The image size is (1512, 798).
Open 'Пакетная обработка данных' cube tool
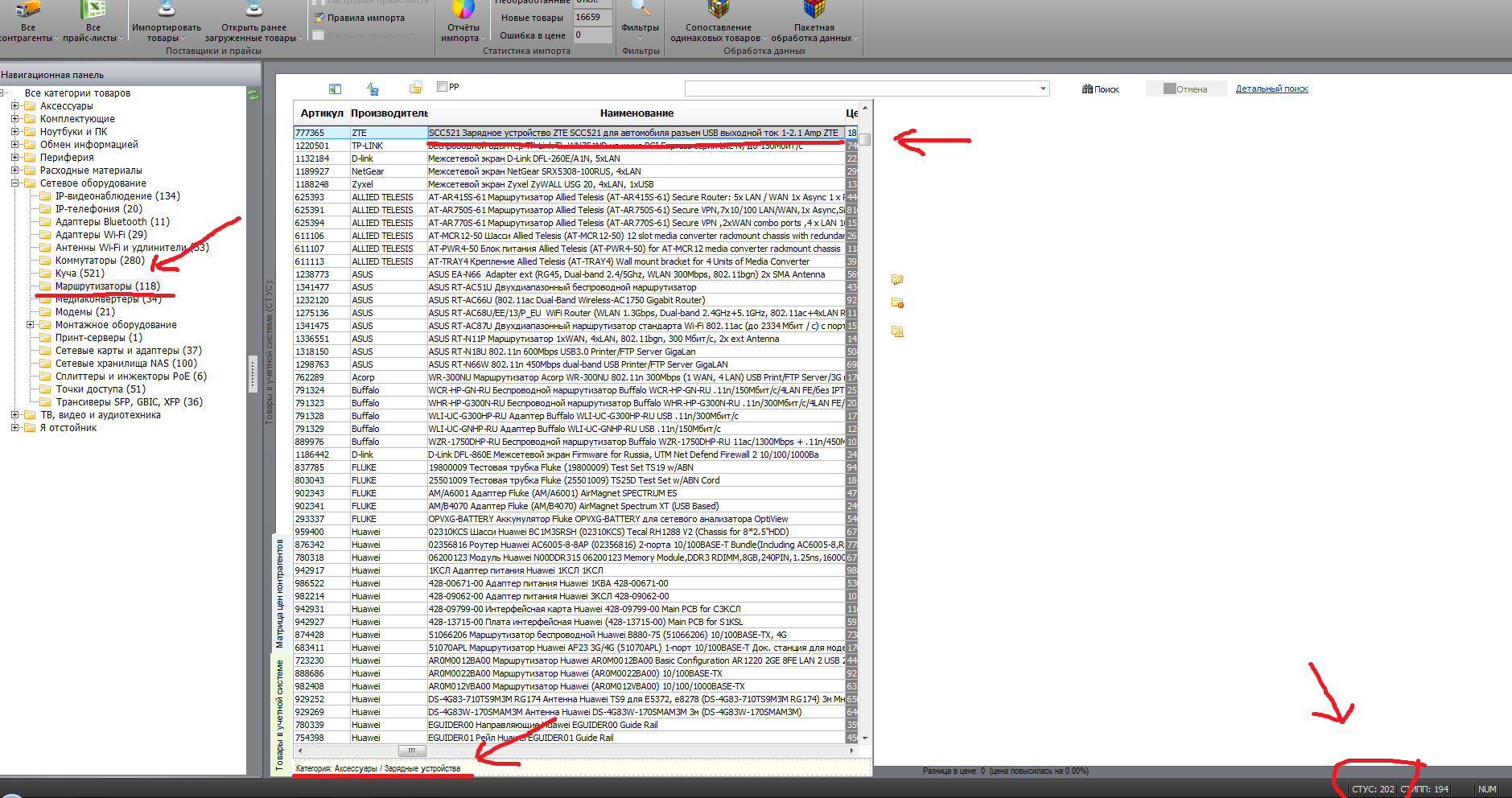pyautogui.click(x=814, y=23)
